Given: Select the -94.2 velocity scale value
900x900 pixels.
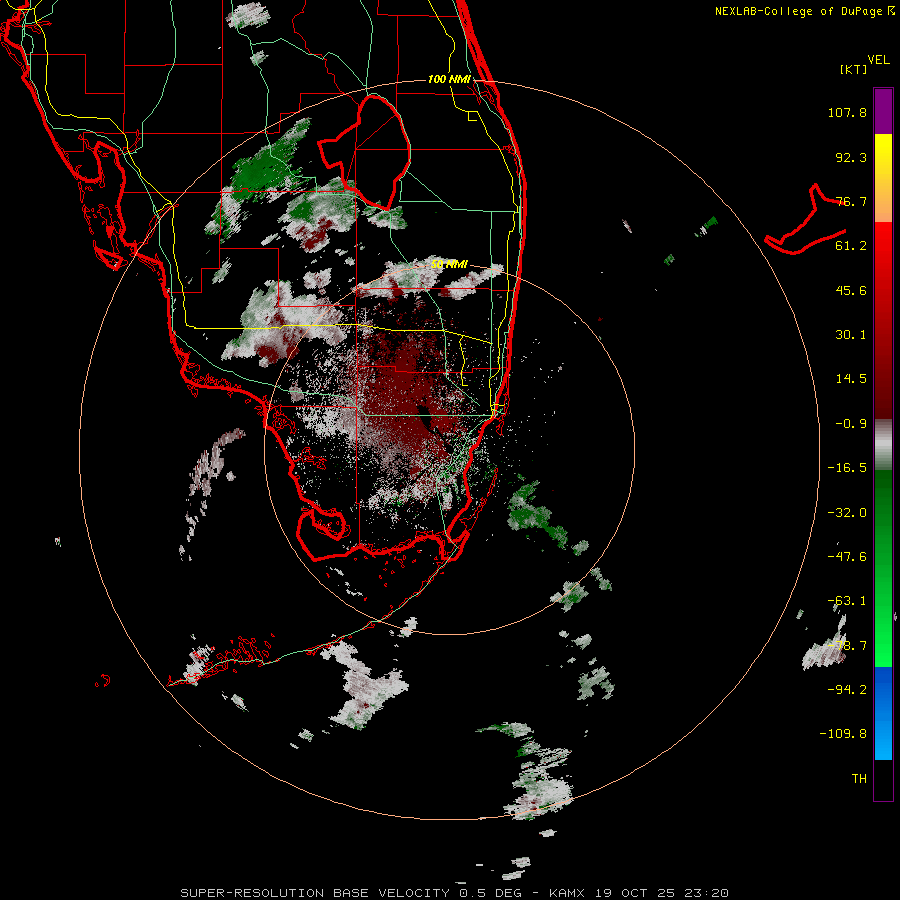Looking at the screenshot, I should pyautogui.click(x=847, y=689).
